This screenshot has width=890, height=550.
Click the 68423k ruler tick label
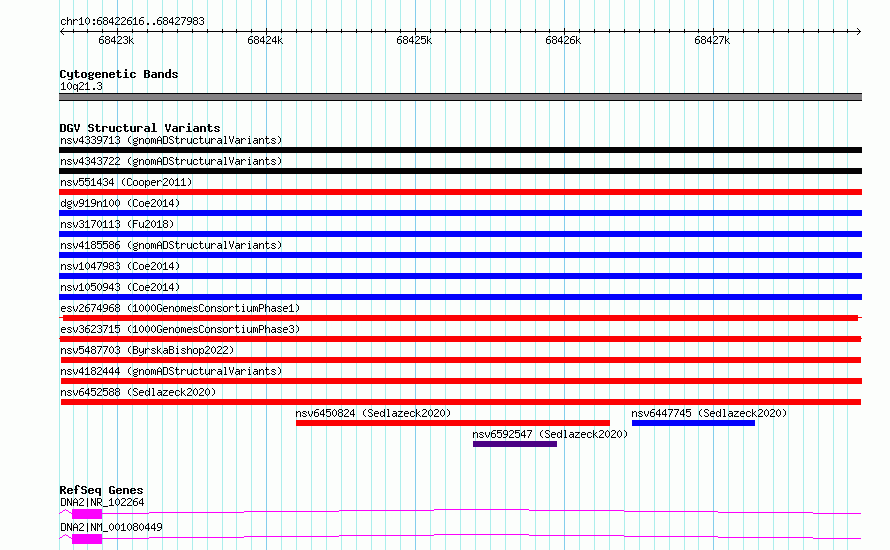pos(116,40)
